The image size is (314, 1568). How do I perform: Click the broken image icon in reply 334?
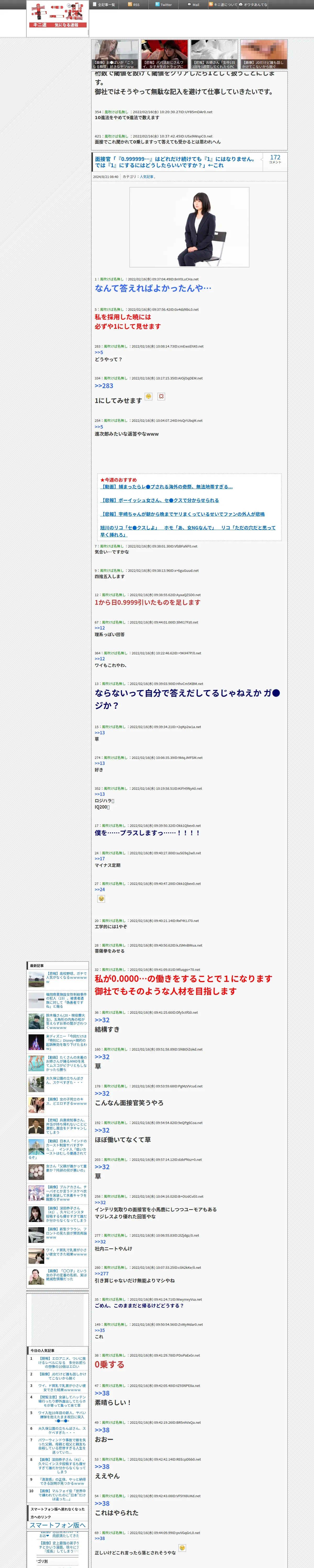pos(161,396)
